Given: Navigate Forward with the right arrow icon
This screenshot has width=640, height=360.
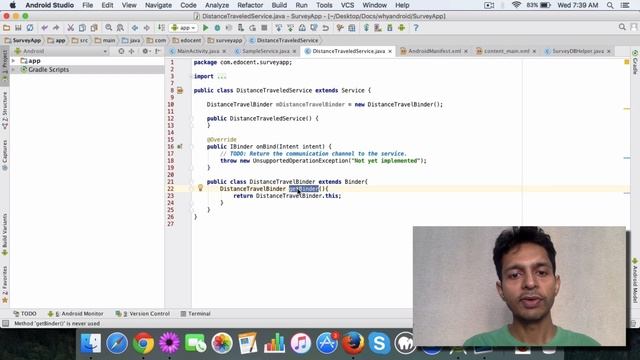Looking at the screenshot, I should (146, 28).
